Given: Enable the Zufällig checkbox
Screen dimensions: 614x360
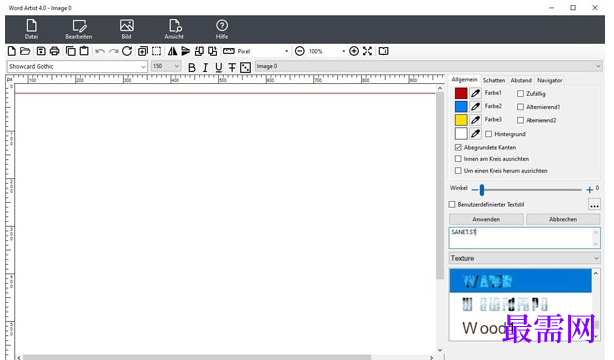Looking at the screenshot, I should click(520, 94).
